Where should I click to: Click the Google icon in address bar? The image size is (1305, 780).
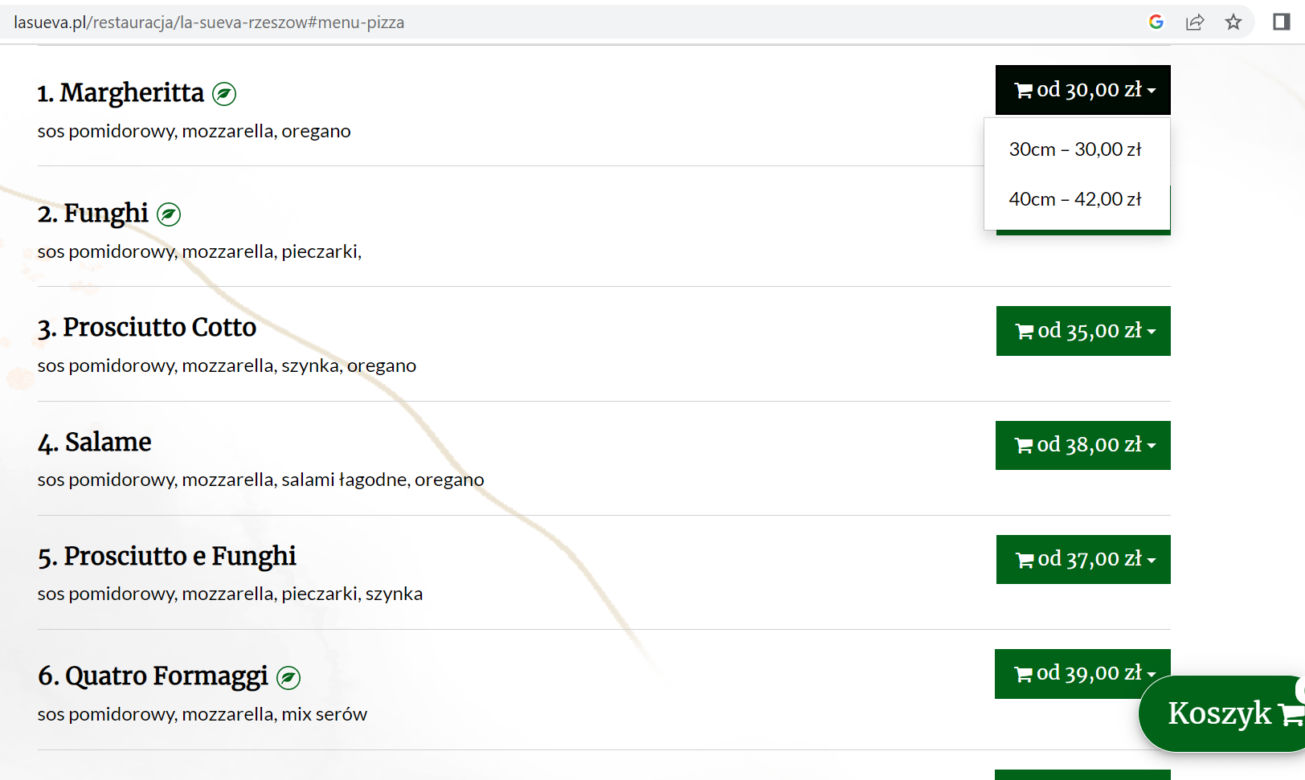tap(1156, 22)
